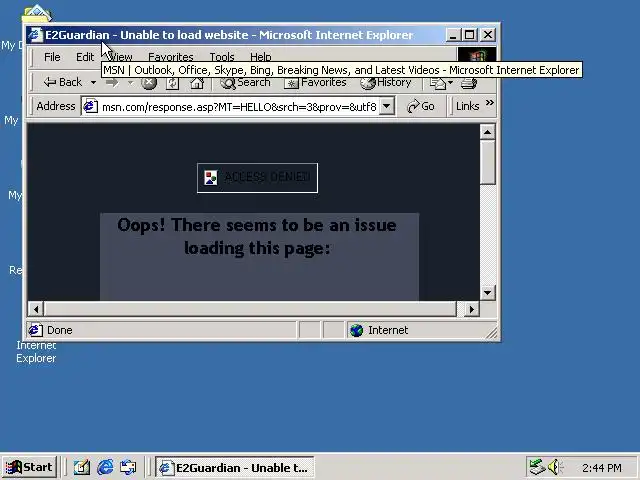This screenshot has height=480, width=640.
Task: Expand the Links toolbar chevron
Action: (490, 103)
